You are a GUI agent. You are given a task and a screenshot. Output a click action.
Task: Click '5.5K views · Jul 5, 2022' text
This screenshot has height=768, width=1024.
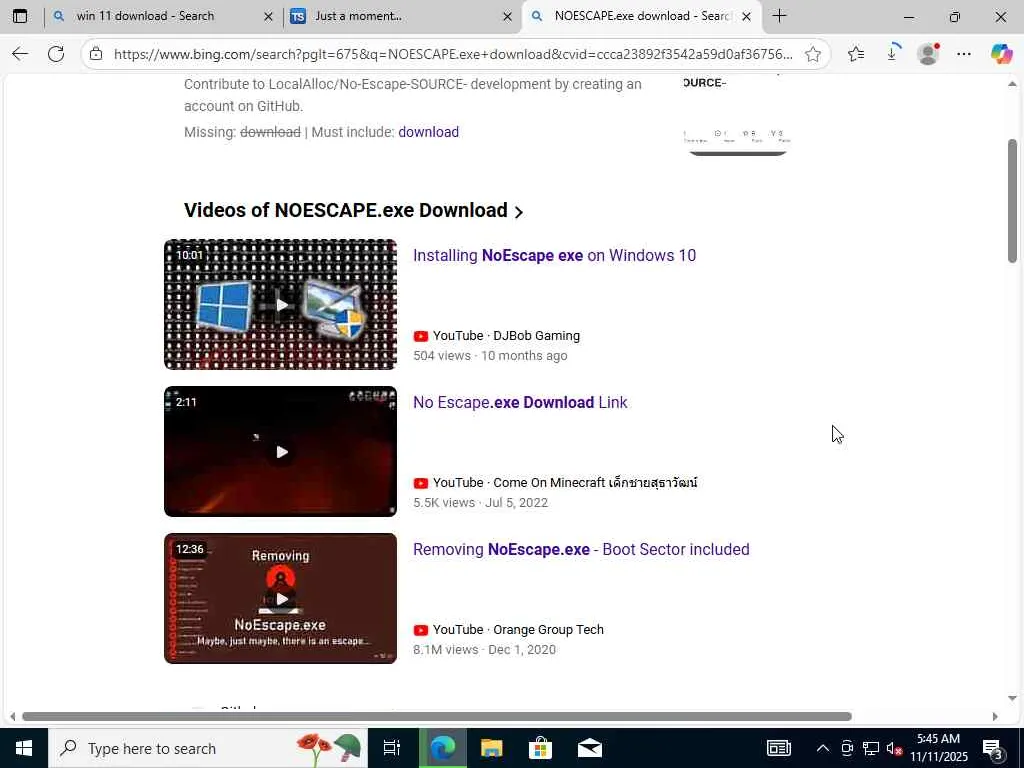point(480,503)
